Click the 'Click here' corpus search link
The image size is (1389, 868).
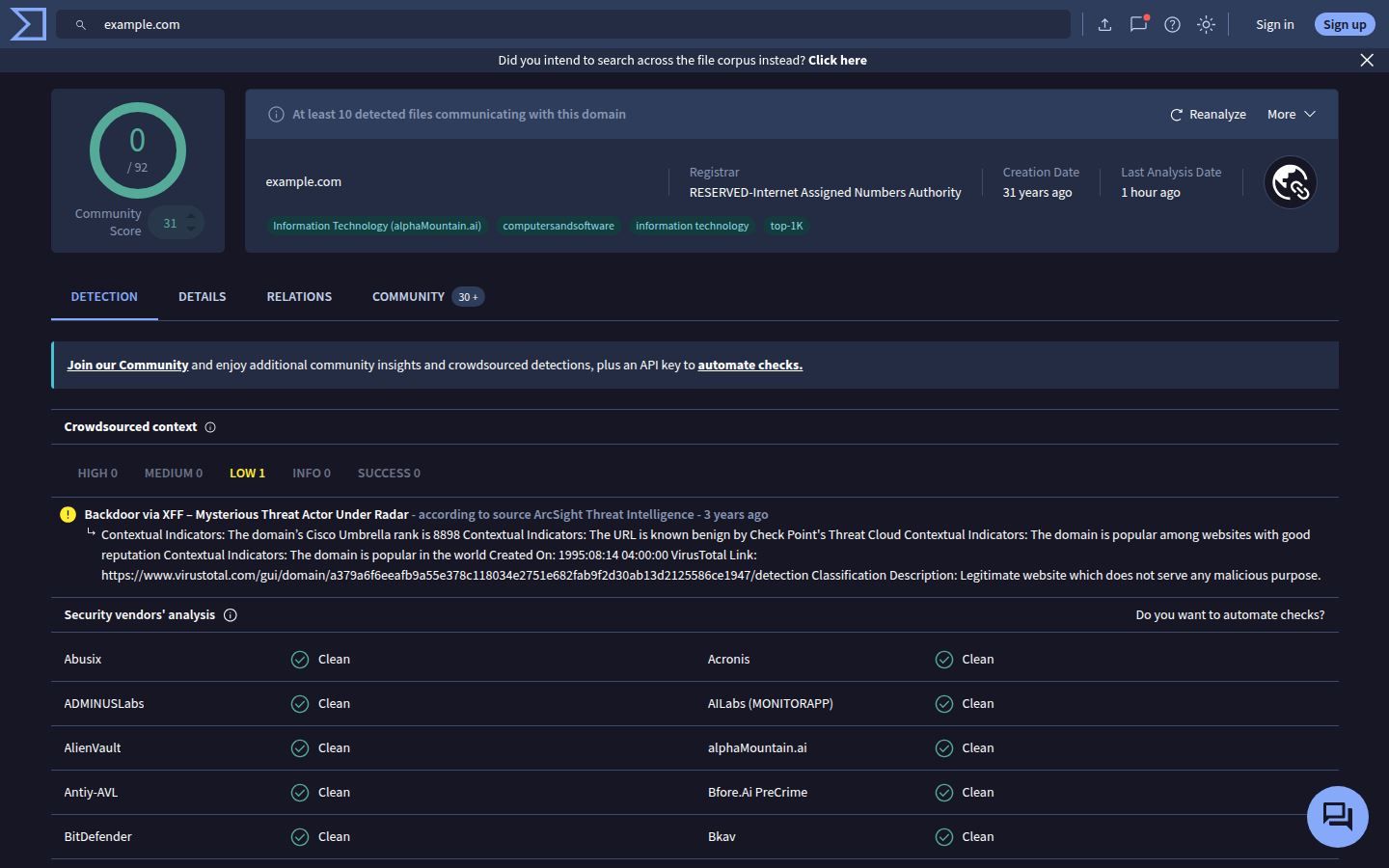(x=837, y=60)
